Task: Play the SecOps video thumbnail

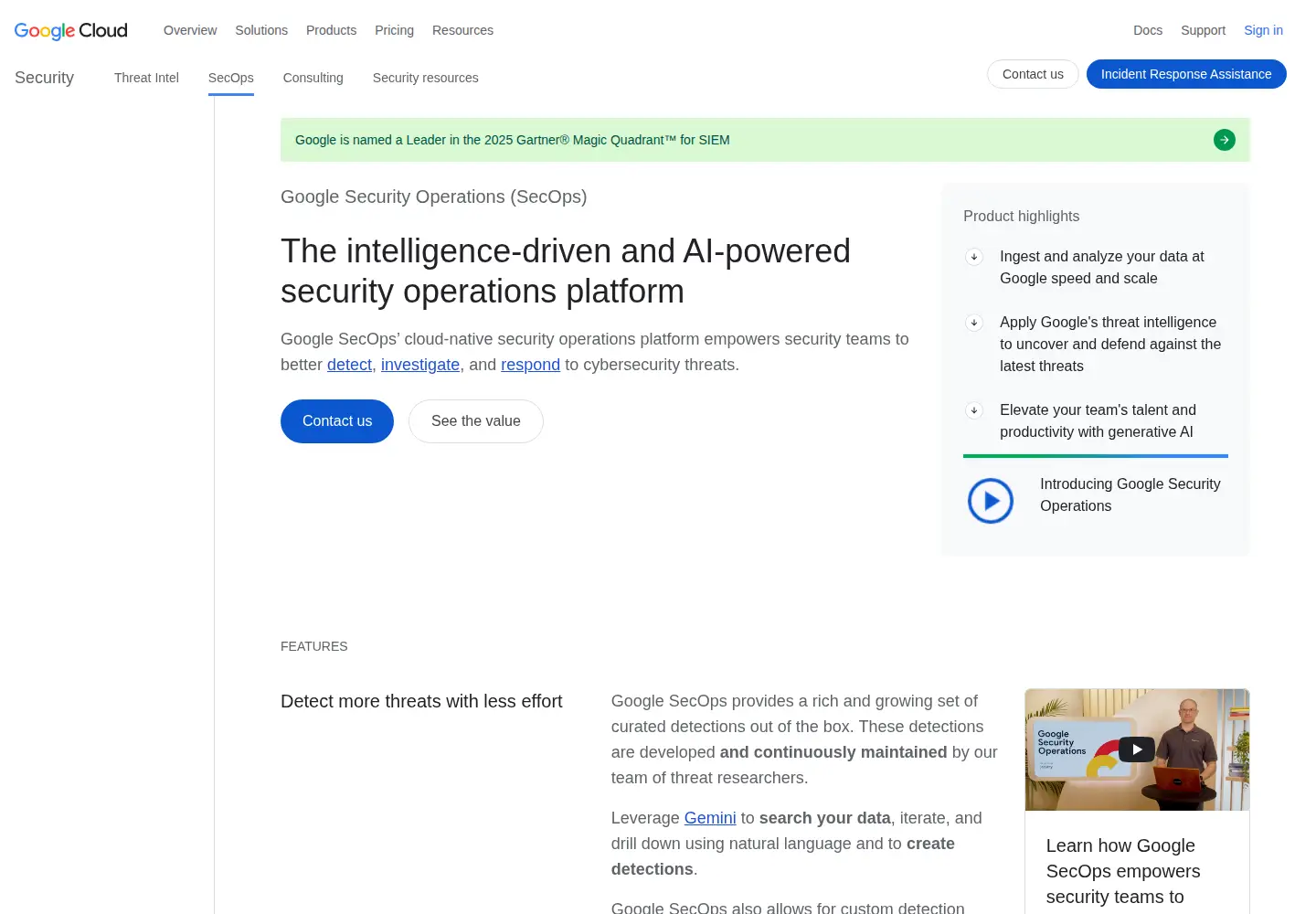Action: click(1137, 749)
